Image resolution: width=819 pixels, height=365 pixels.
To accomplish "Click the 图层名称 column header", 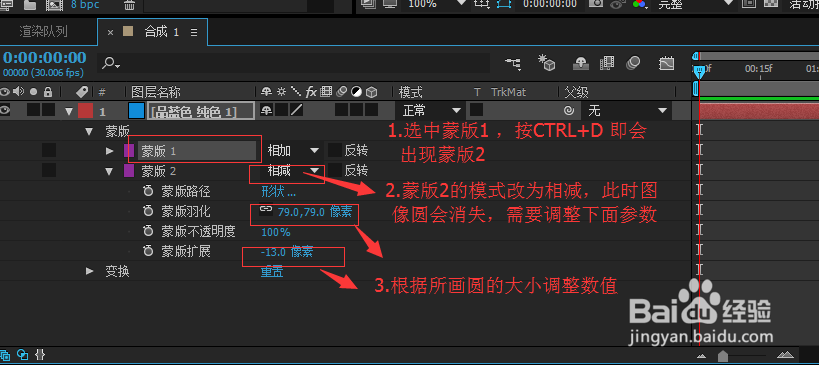I will coord(156,92).
